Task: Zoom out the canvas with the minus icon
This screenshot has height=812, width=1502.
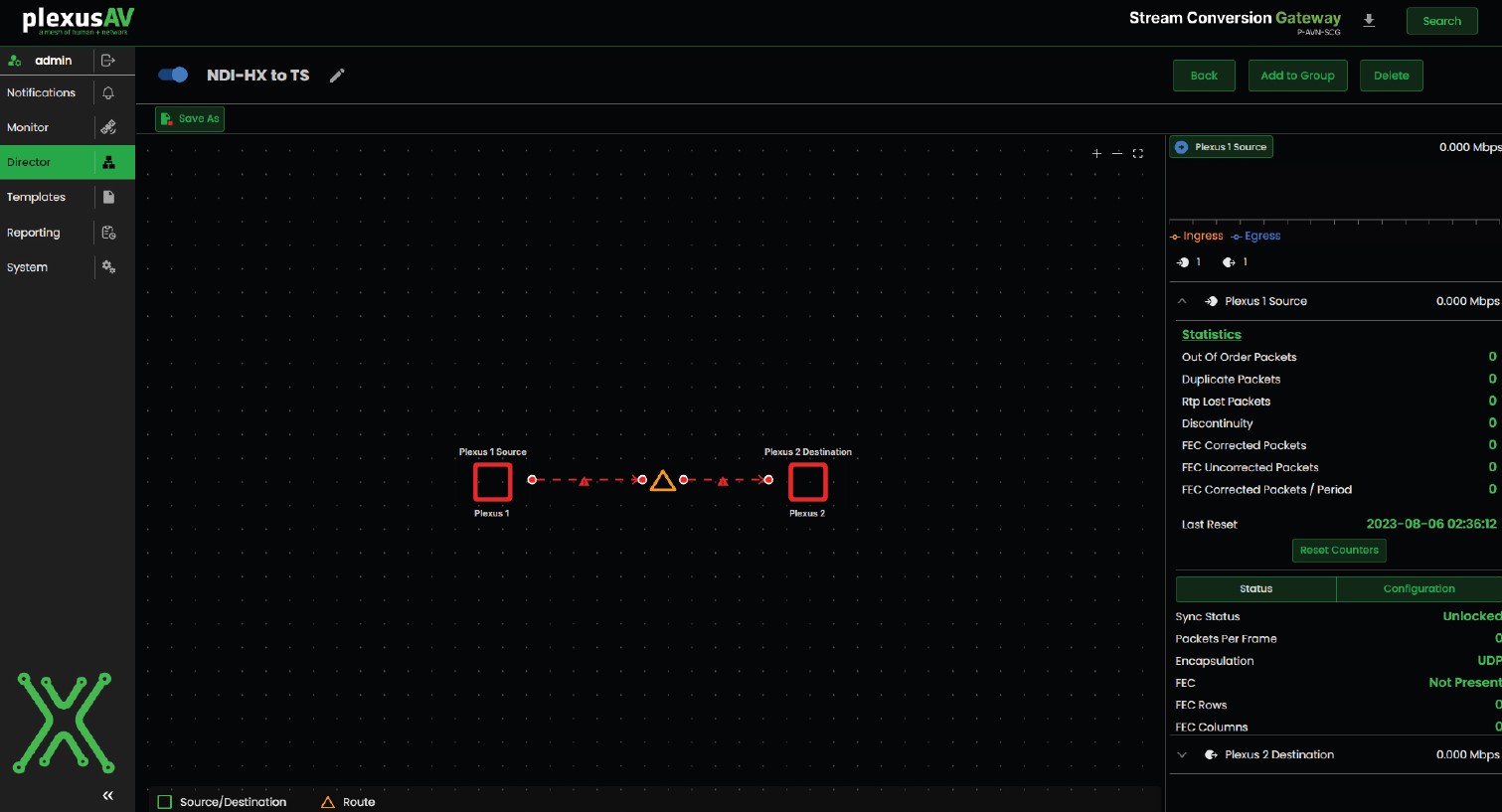Action: [x=1117, y=153]
